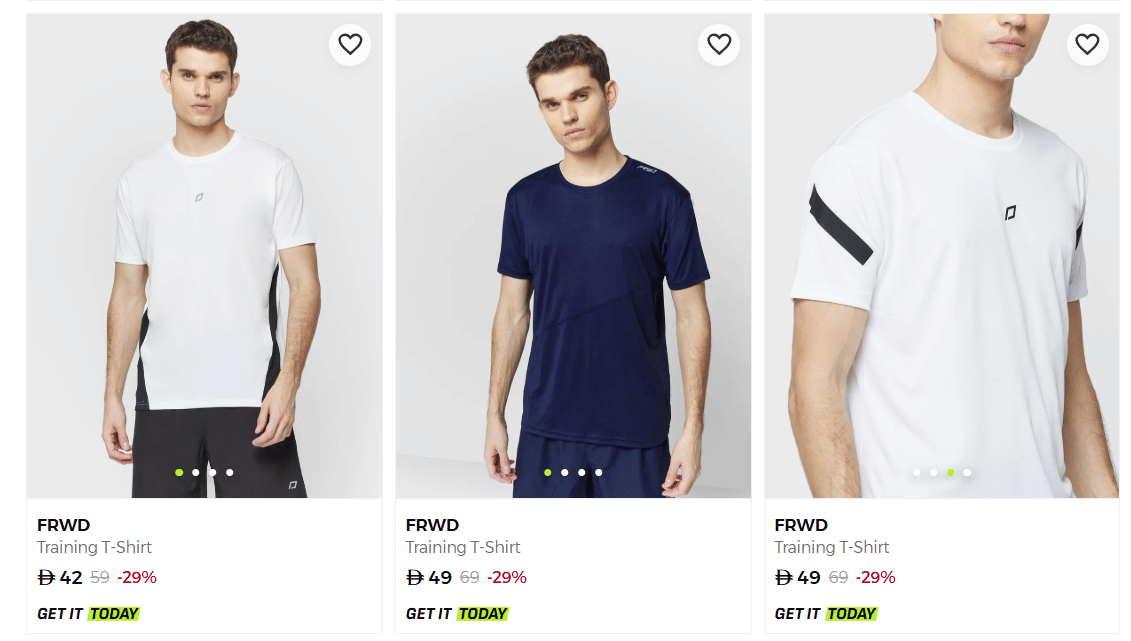Open first white T-shirt product image

tap(204, 260)
